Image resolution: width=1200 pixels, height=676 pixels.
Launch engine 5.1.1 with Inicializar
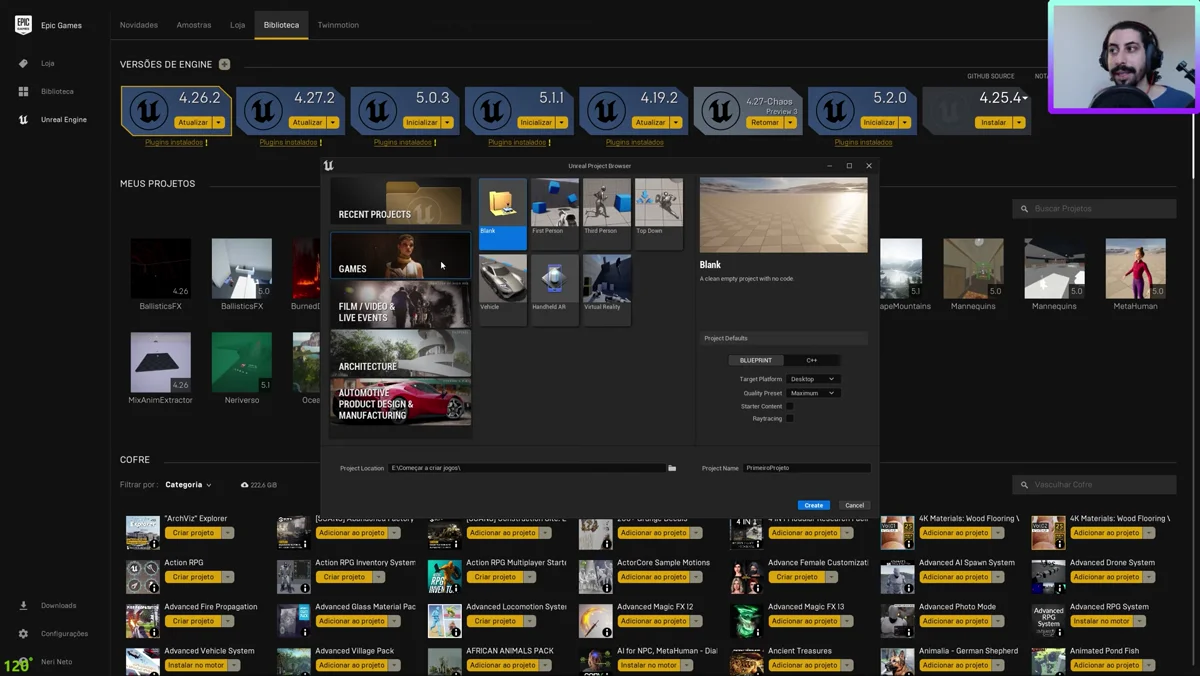[x=536, y=123]
